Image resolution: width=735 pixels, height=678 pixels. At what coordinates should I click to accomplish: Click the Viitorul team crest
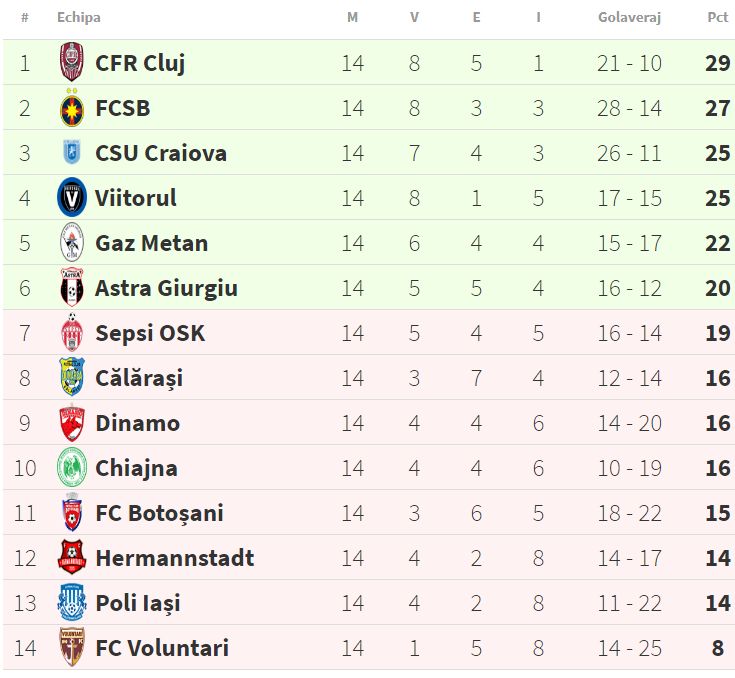pos(72,198)
